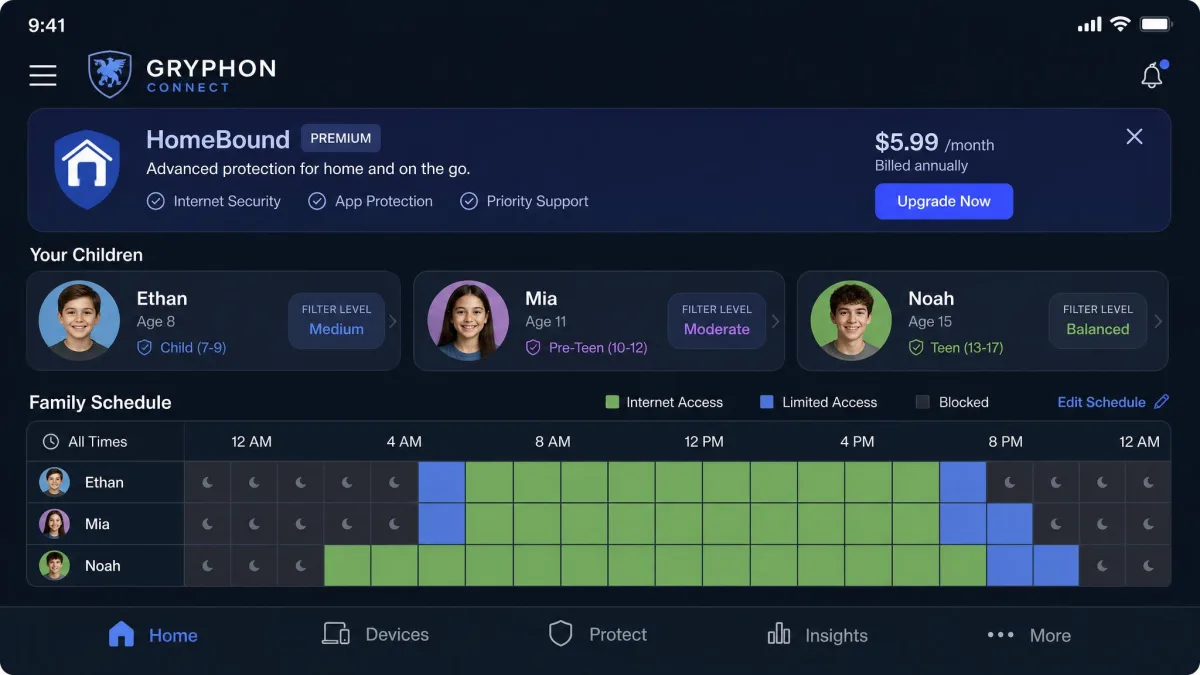
Task: Click the status bar battery icon
Action: [1156, 24]
